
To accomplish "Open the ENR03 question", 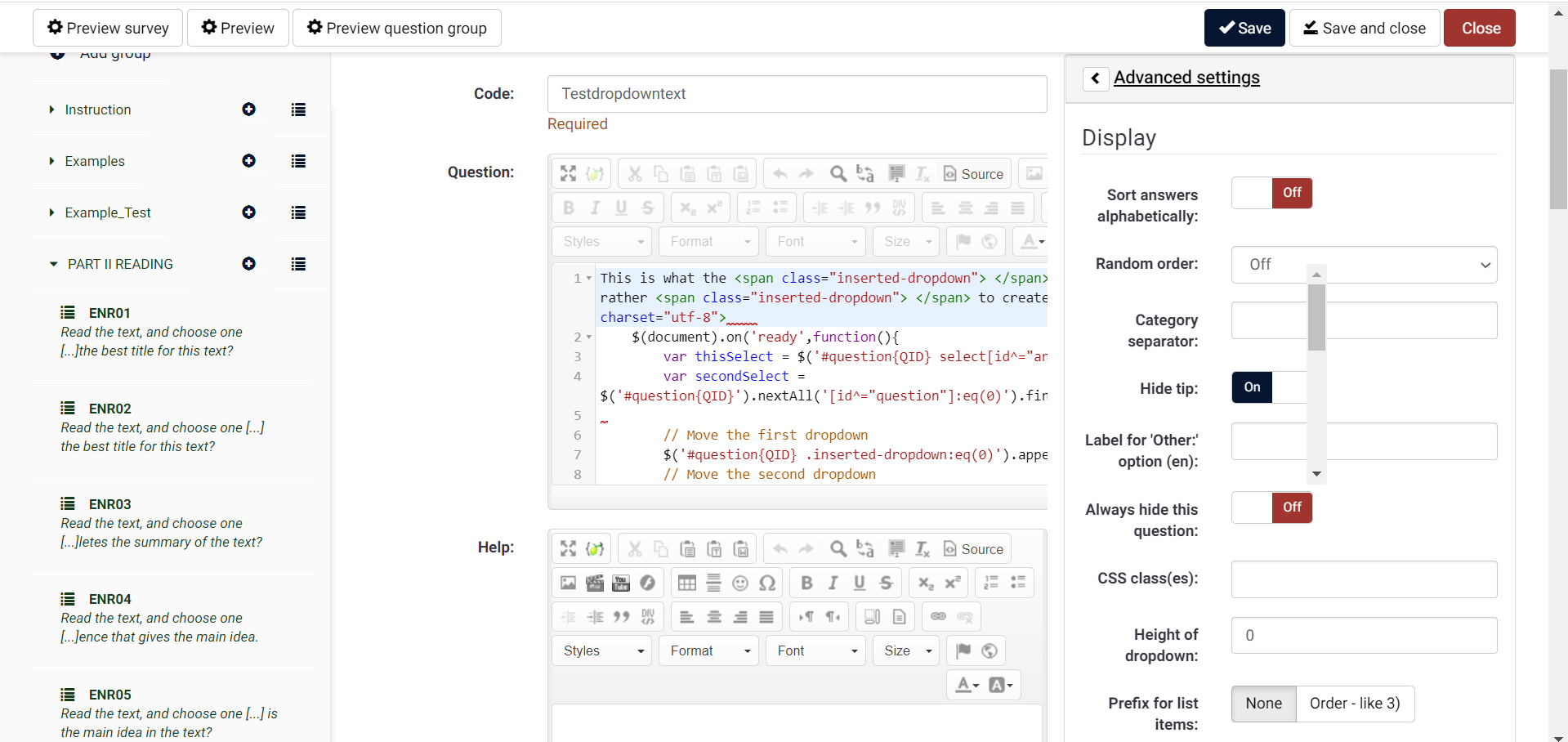I will click(x=109, y=504).
